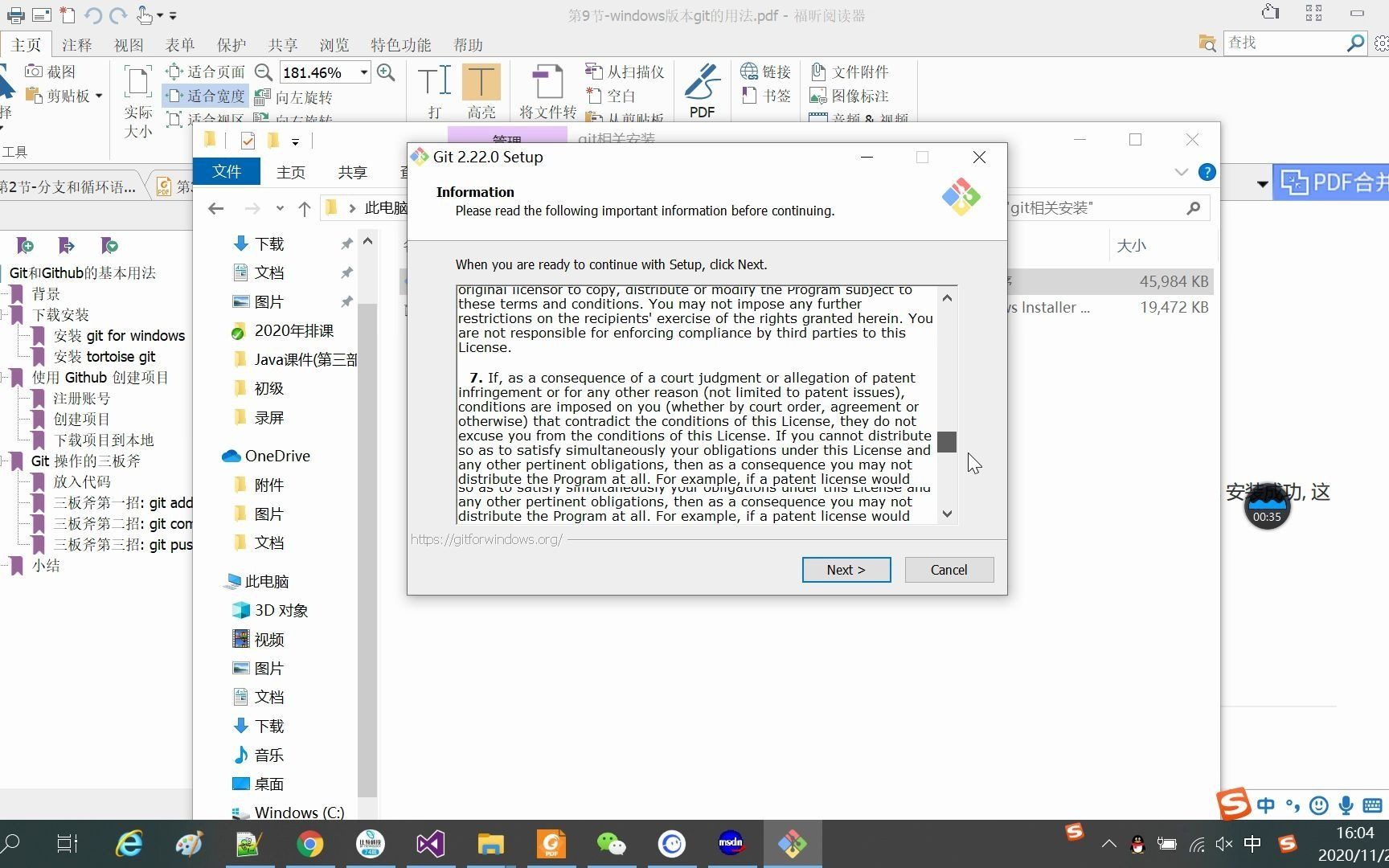The width and height of the screenshot is (1389, 868).
Task: Click the volume muted tray icon
Action: pos(1223,844)
